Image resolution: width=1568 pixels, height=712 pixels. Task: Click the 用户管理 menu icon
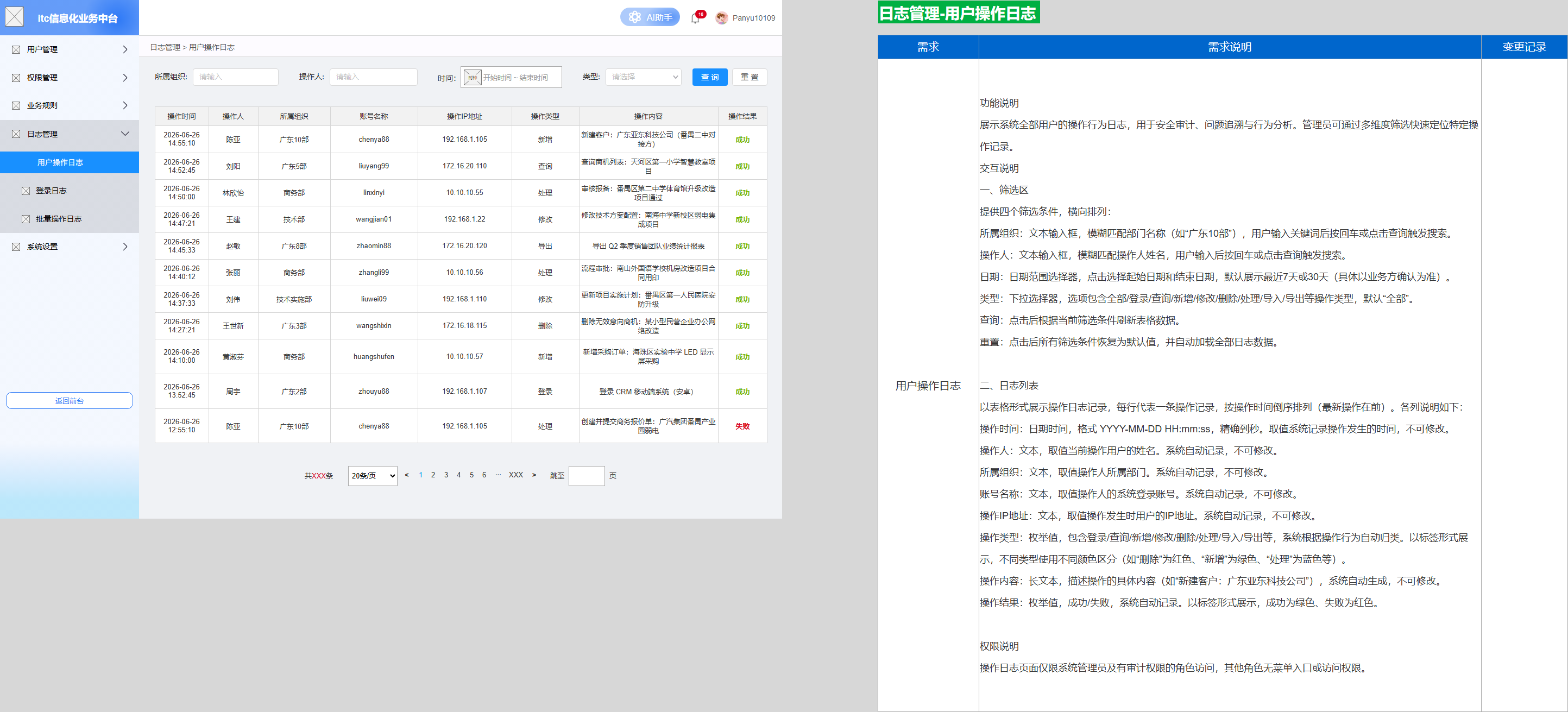[x=16, y=49]
